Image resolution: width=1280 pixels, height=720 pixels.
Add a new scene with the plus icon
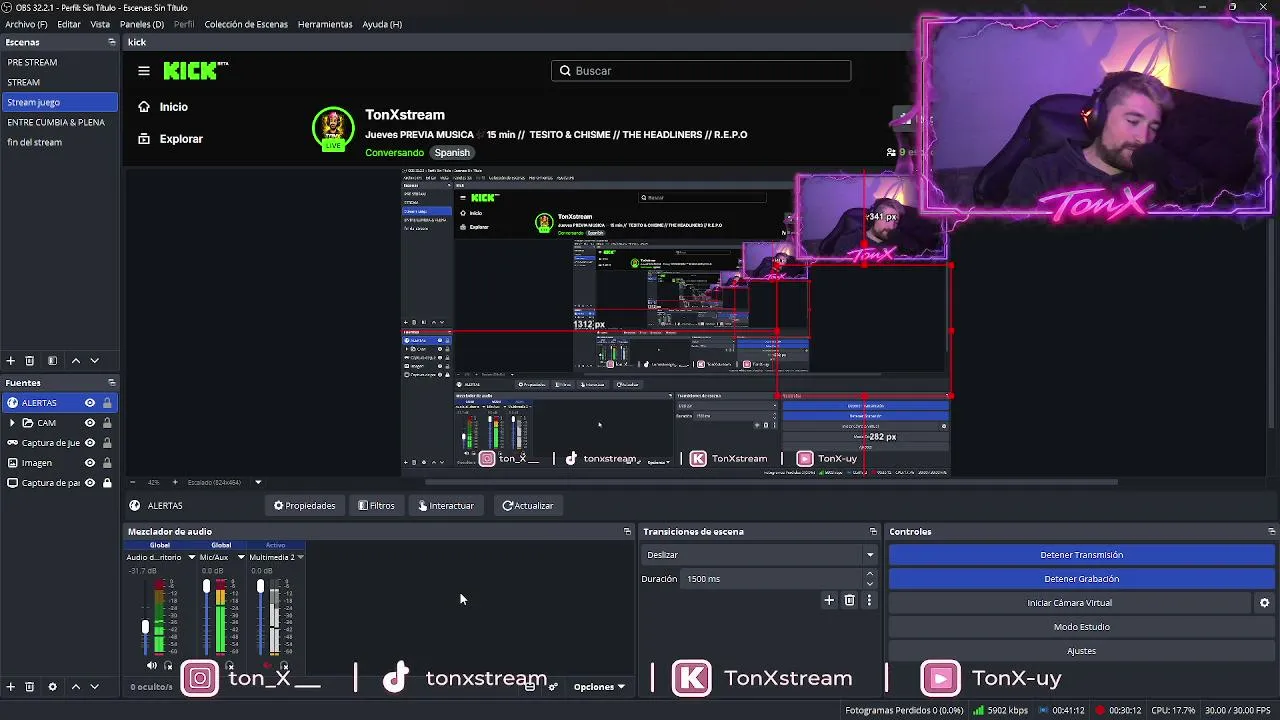[11, 360]
